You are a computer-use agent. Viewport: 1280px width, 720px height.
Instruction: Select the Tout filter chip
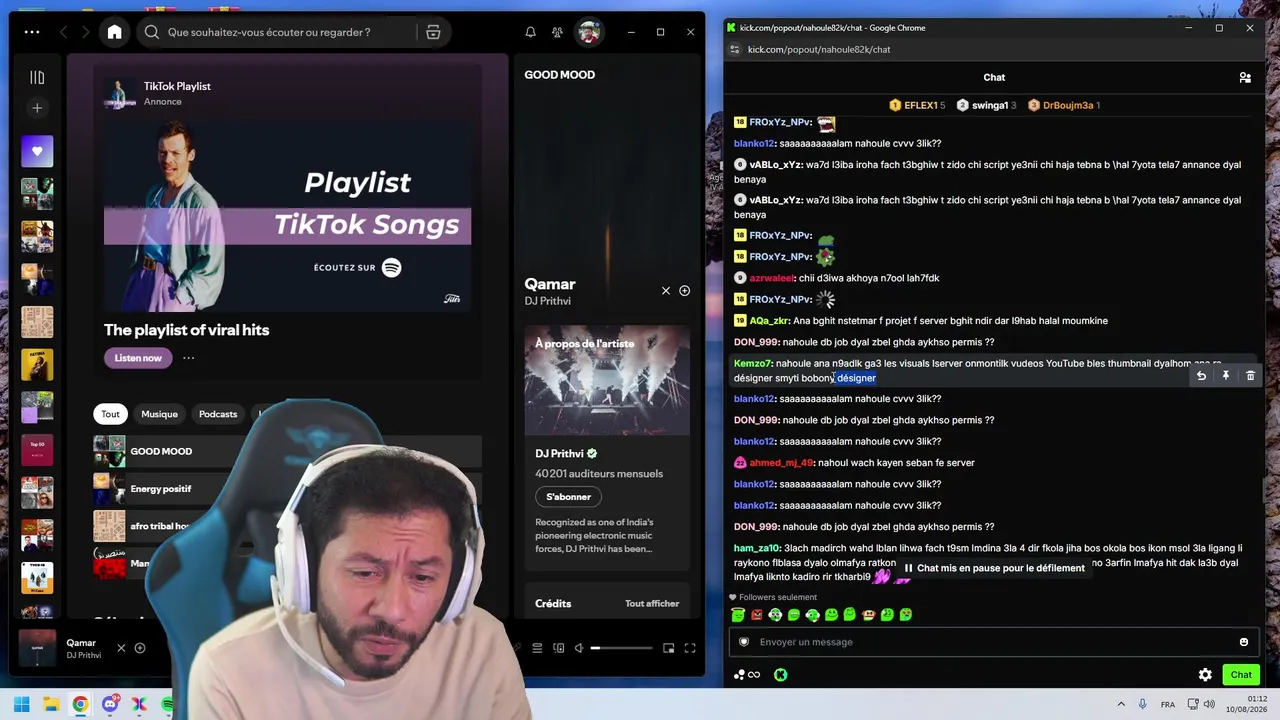[110, 414]
